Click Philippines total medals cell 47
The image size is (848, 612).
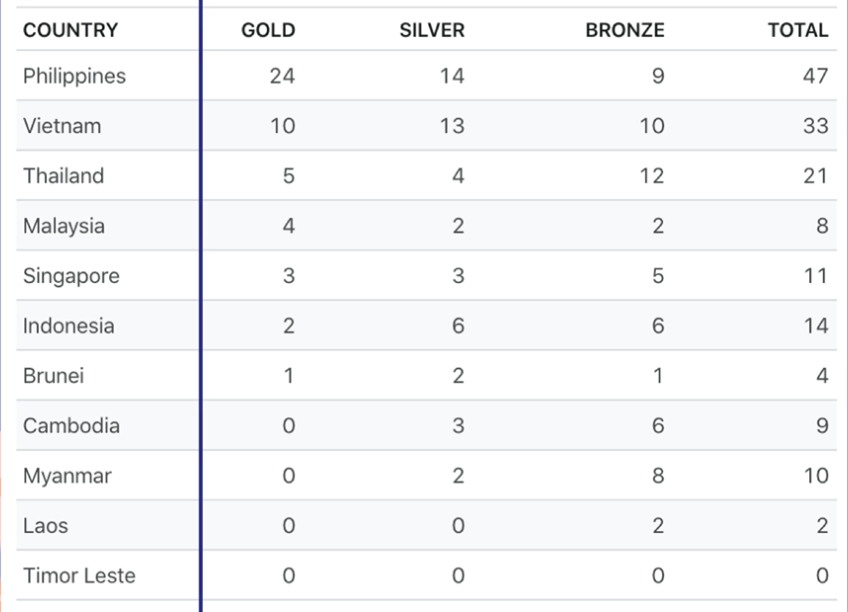click(815, 76)
